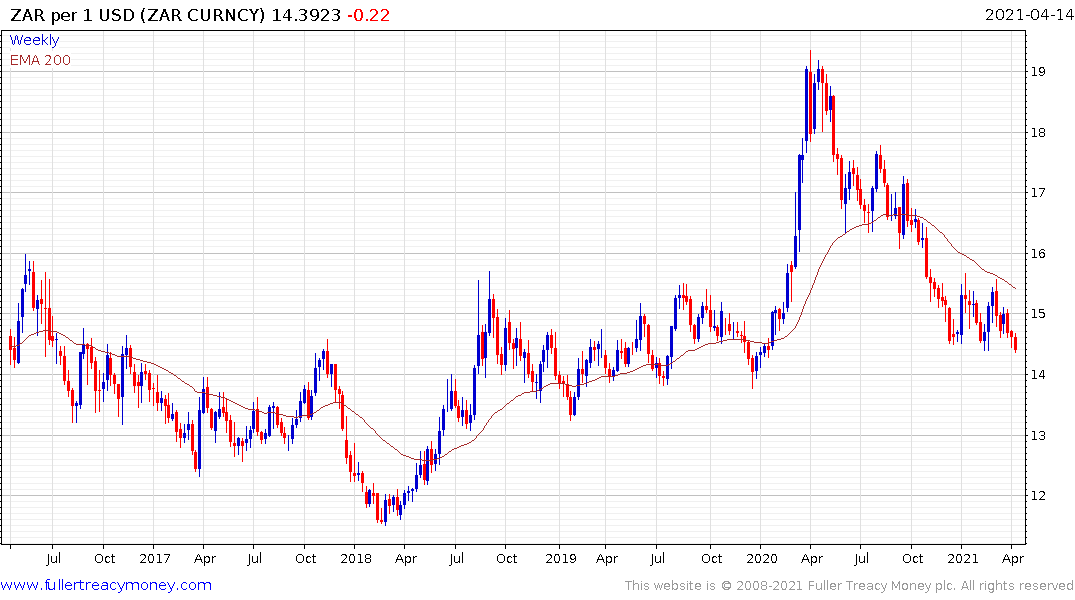Click the y-axis label 14
The width and height of the screenshot is (1075, 600).
click(1037, 374)
